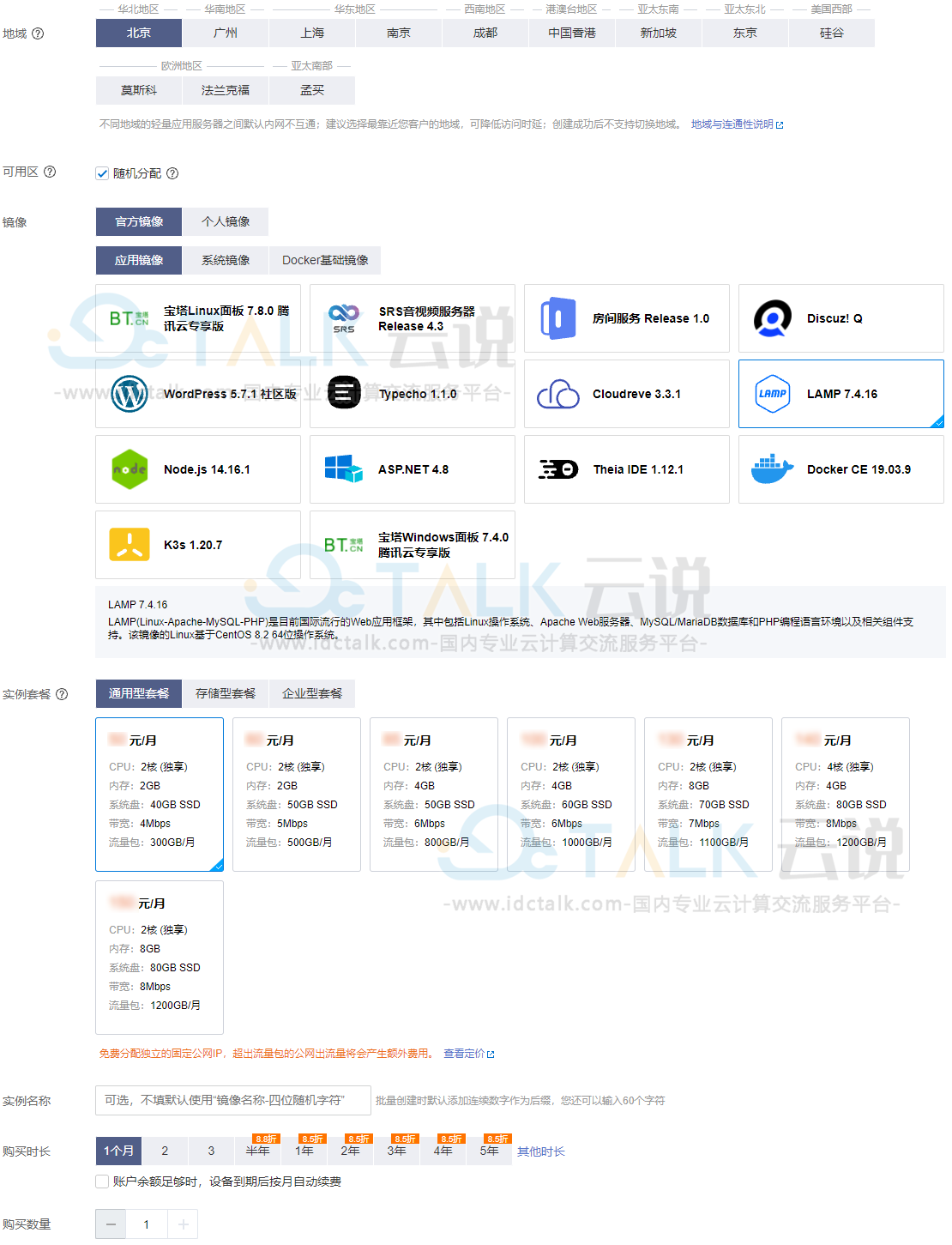Click the Discuz! Q logo icon

click(773, 318)
